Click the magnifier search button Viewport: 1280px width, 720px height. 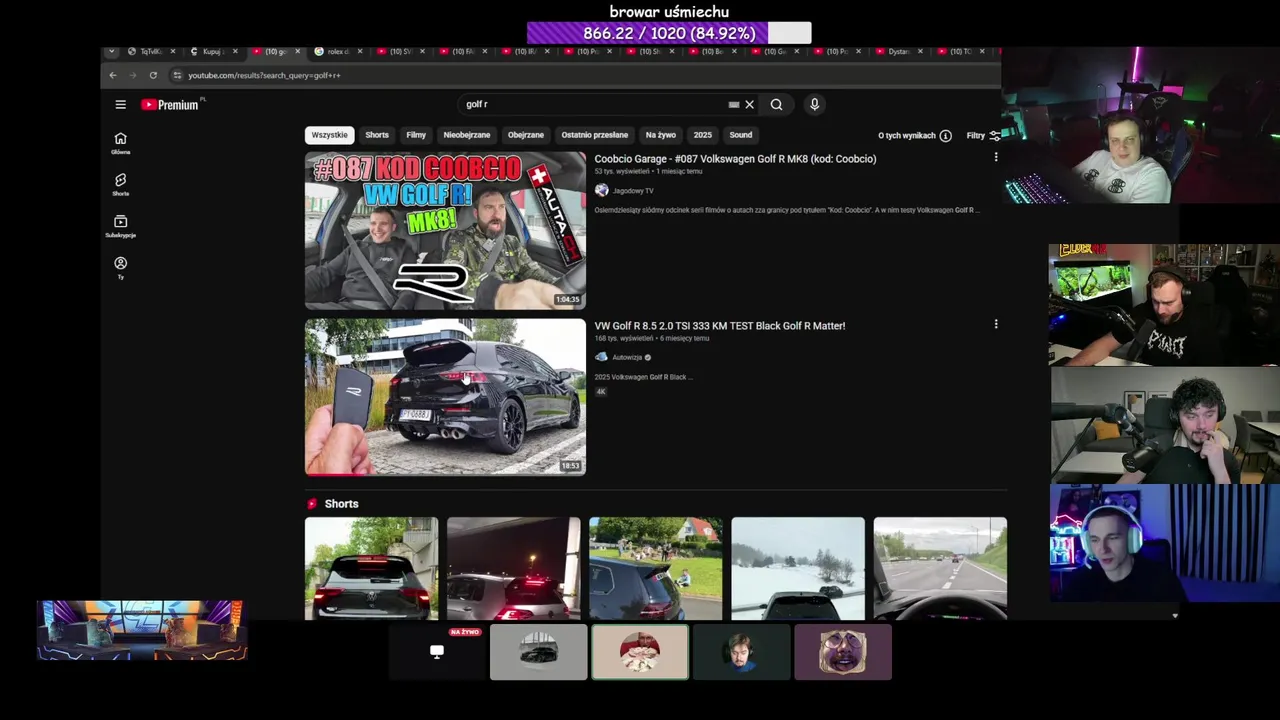point(776,104)
